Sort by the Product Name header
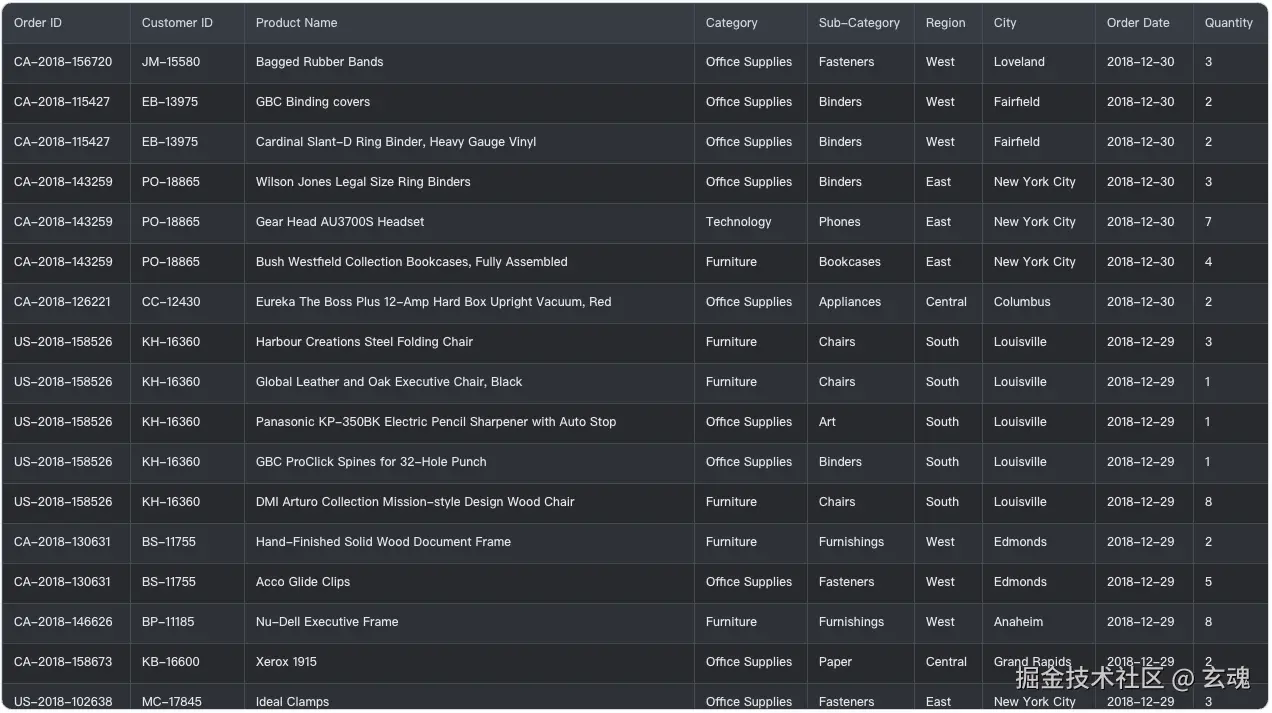The width and height of the screenshot is (1272, 713). [x=296, y=23]
